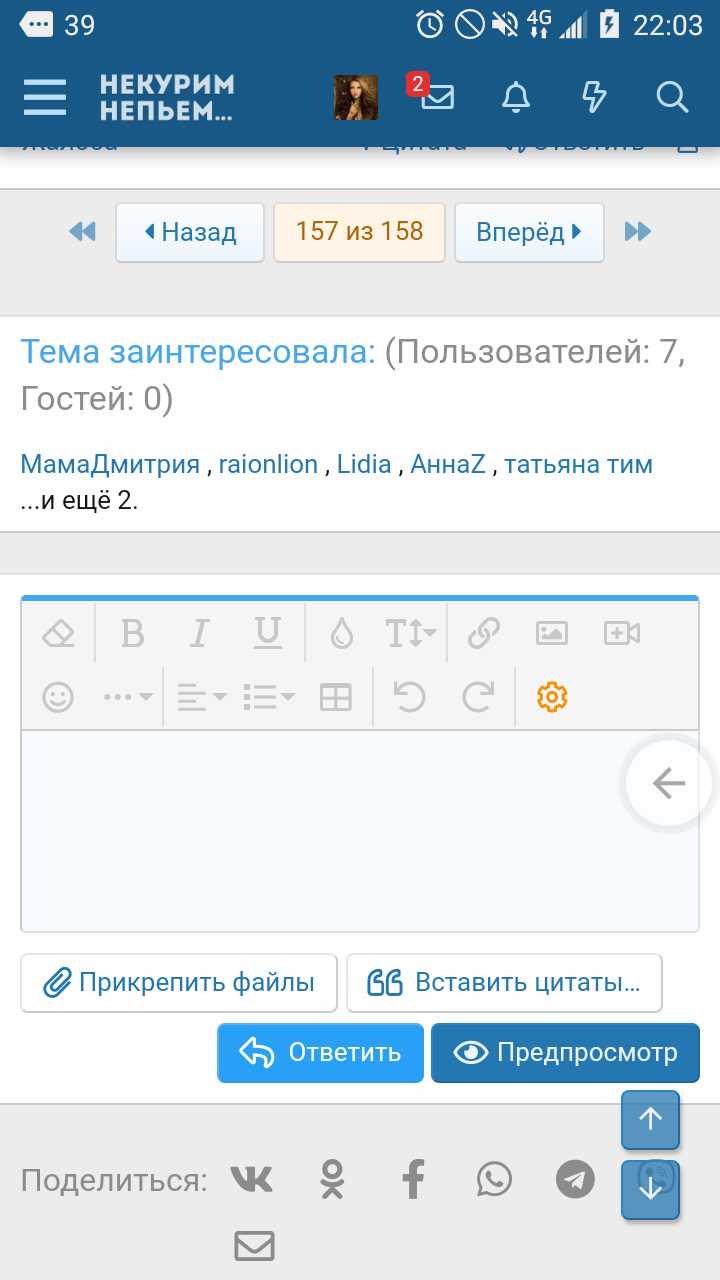Toggle underline formatting
720x1280 pixels.
267,633
